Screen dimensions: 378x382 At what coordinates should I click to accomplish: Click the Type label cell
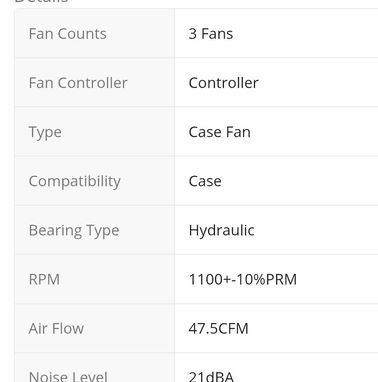tap(95, 132)
